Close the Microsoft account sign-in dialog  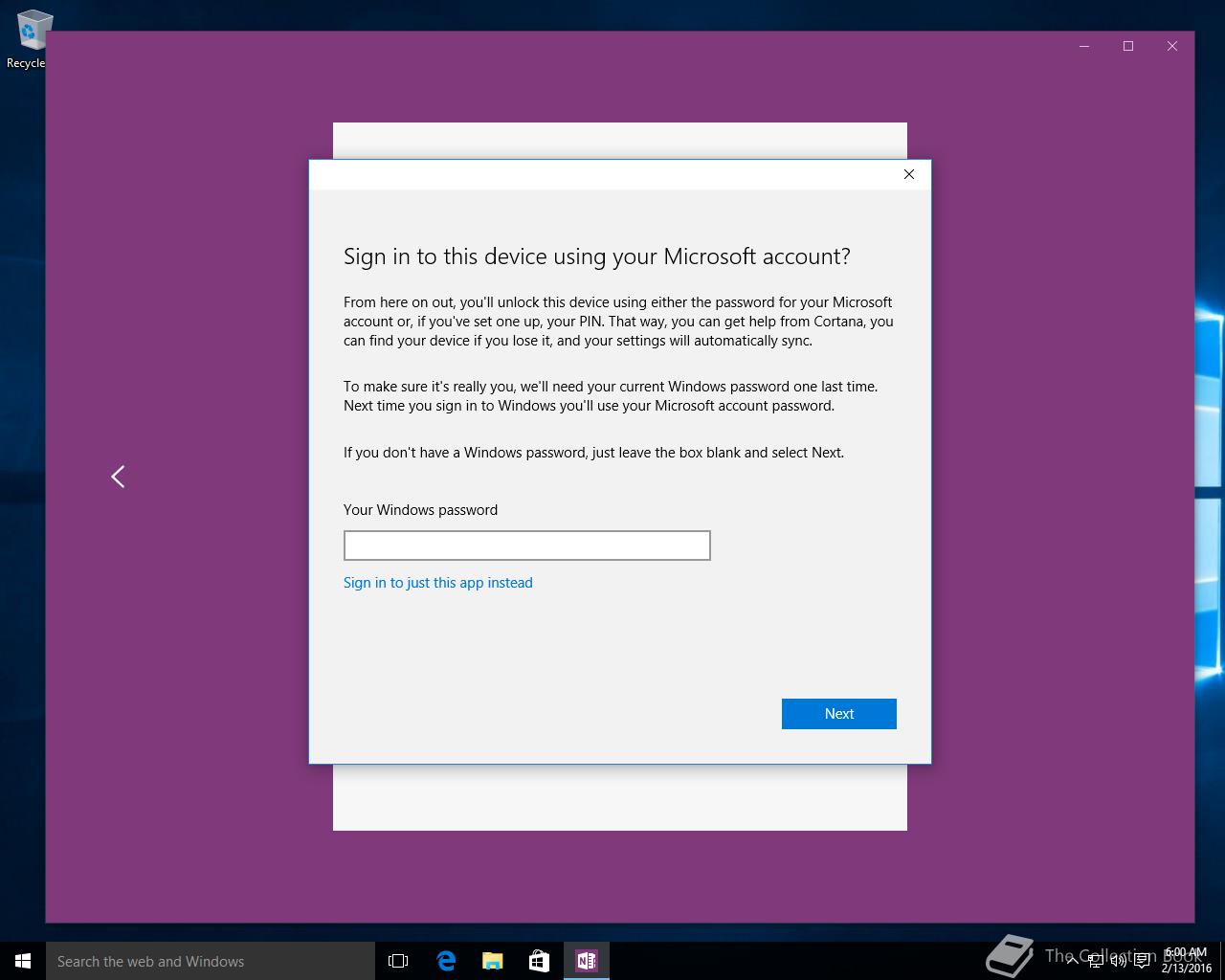[x=909, y=174]
